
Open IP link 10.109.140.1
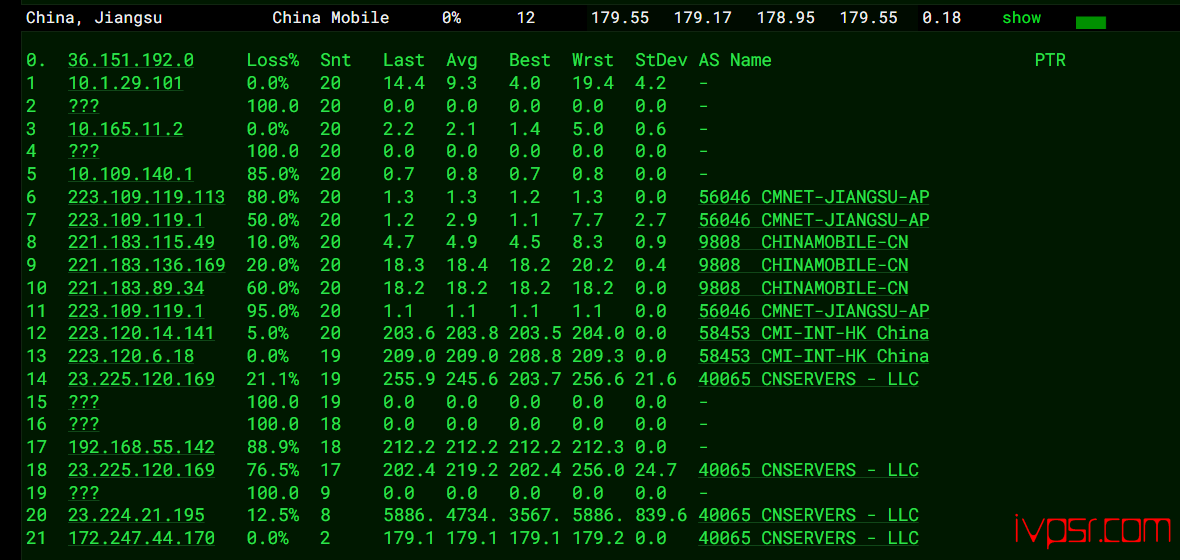point(131,174)
